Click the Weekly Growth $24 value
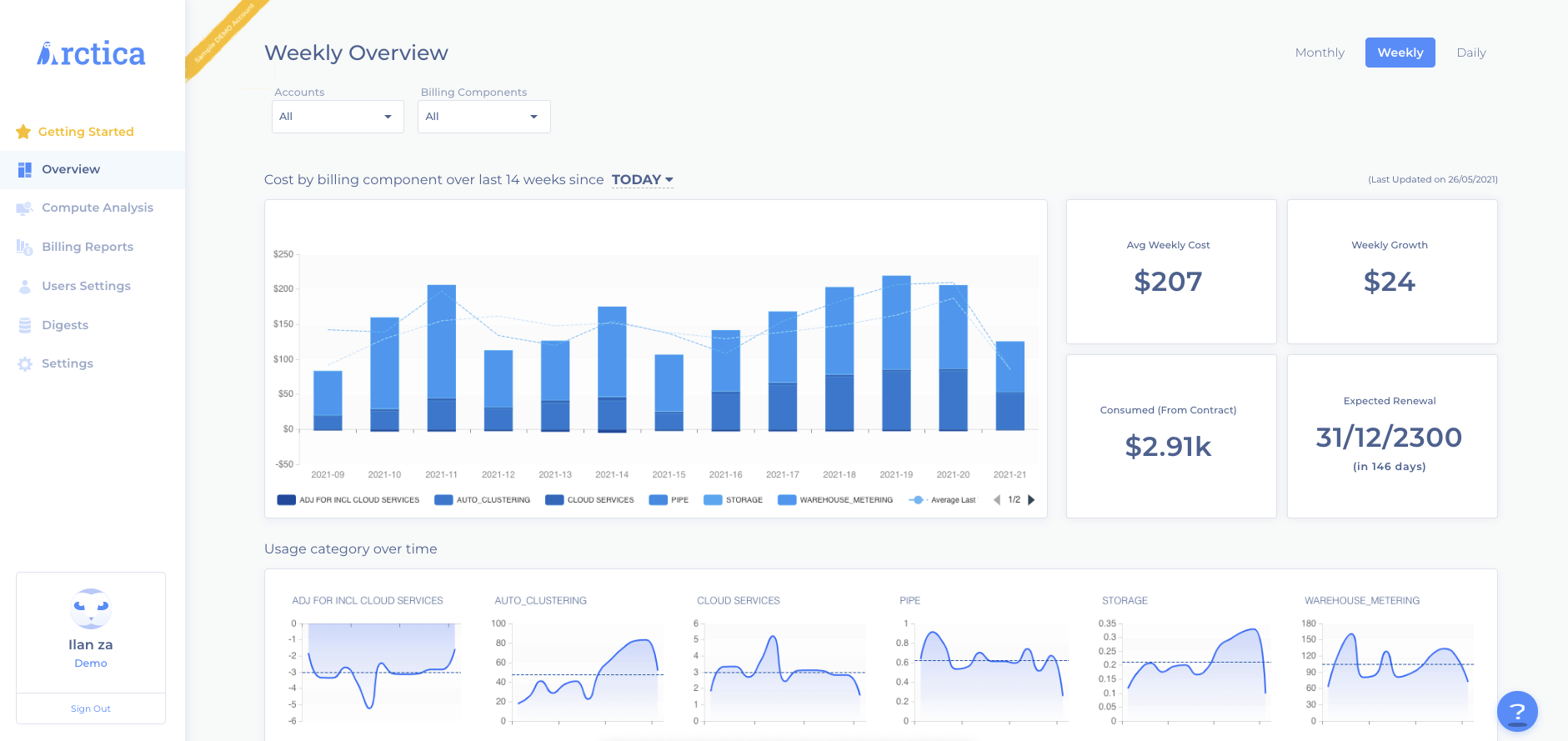This screenshot has height=741, width=1568. 1390,282
